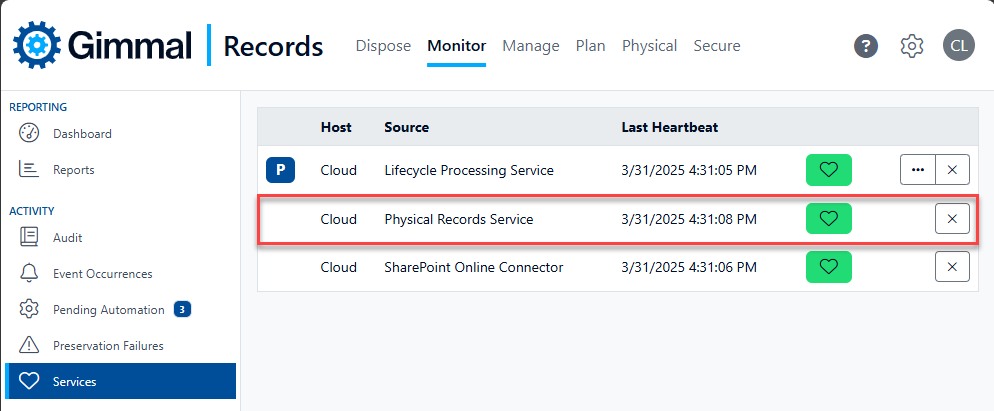Open the Audit activity page

67,238
